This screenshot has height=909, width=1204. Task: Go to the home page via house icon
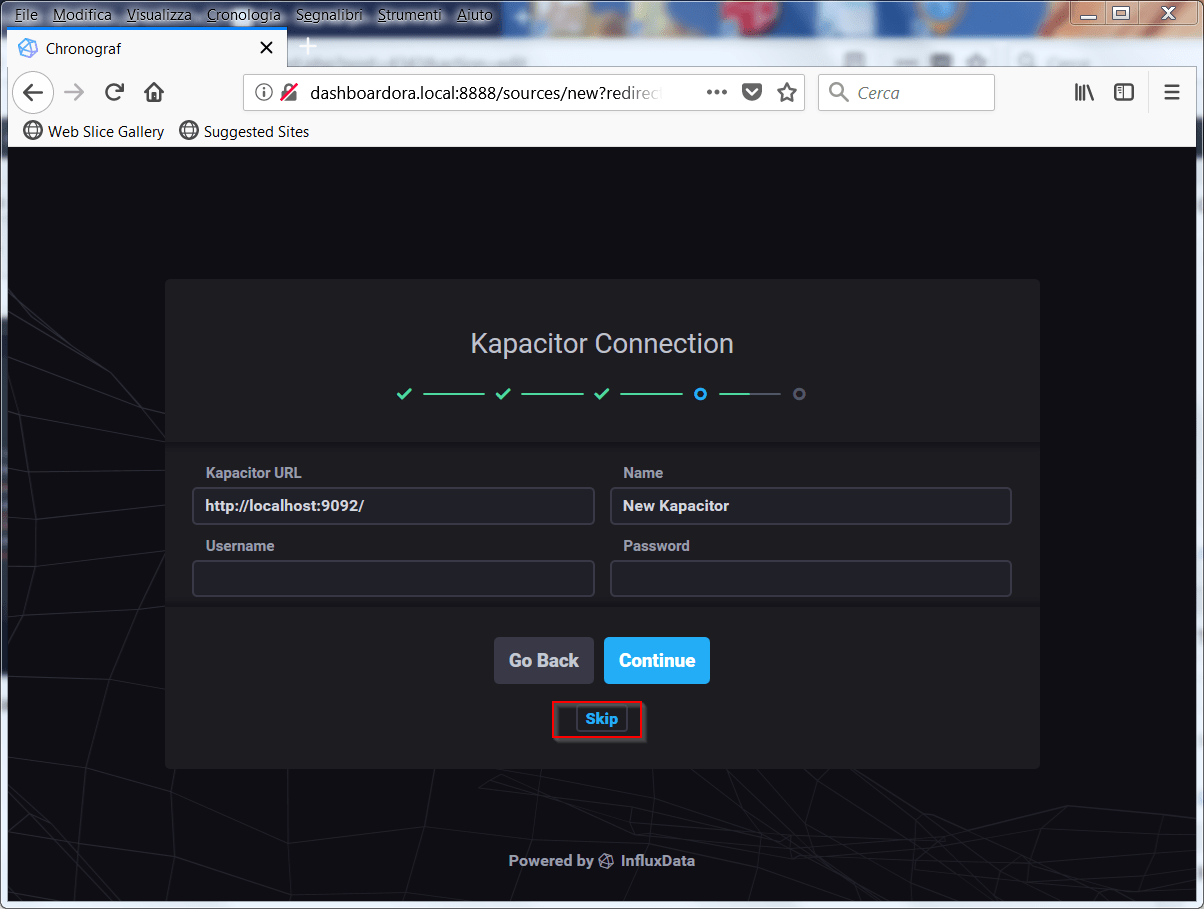[x=154, y=93]
